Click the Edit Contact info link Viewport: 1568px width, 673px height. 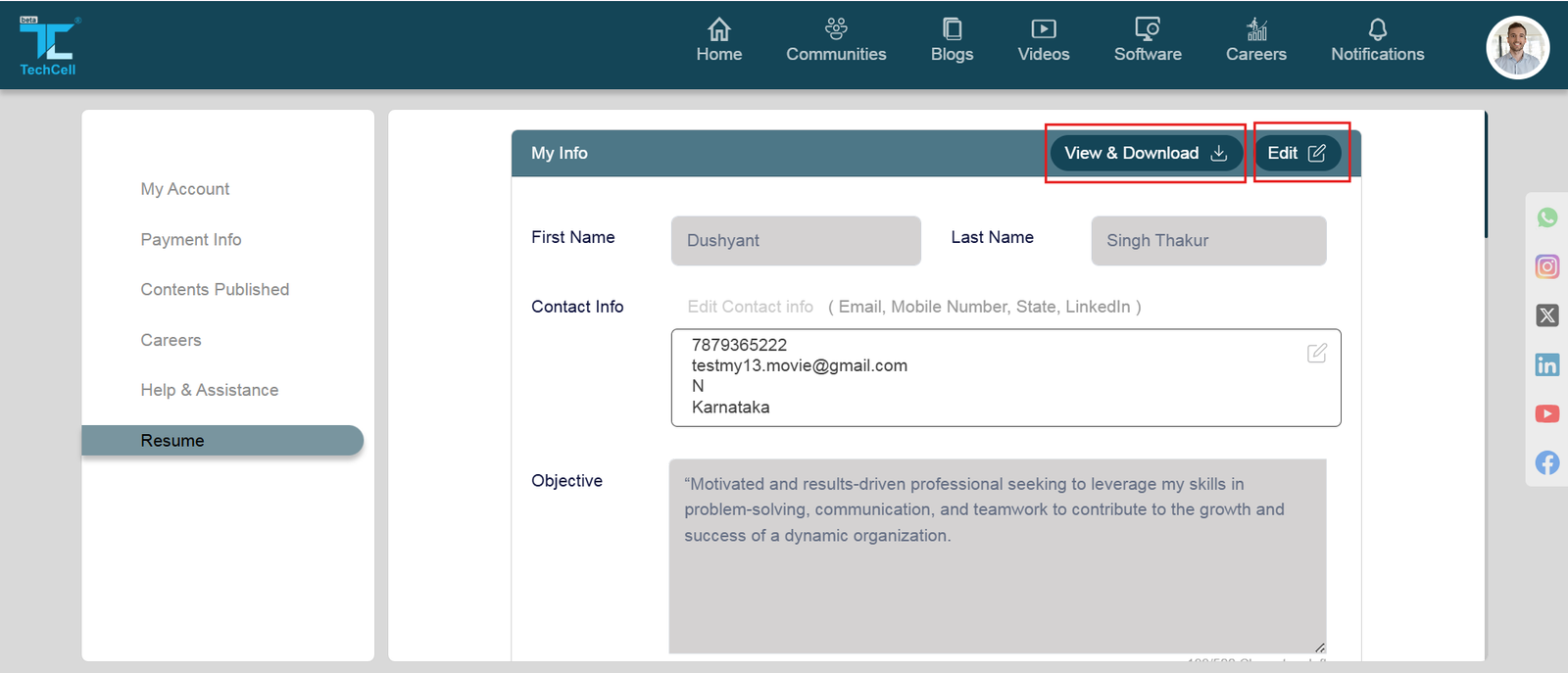(x=750, y=307)
